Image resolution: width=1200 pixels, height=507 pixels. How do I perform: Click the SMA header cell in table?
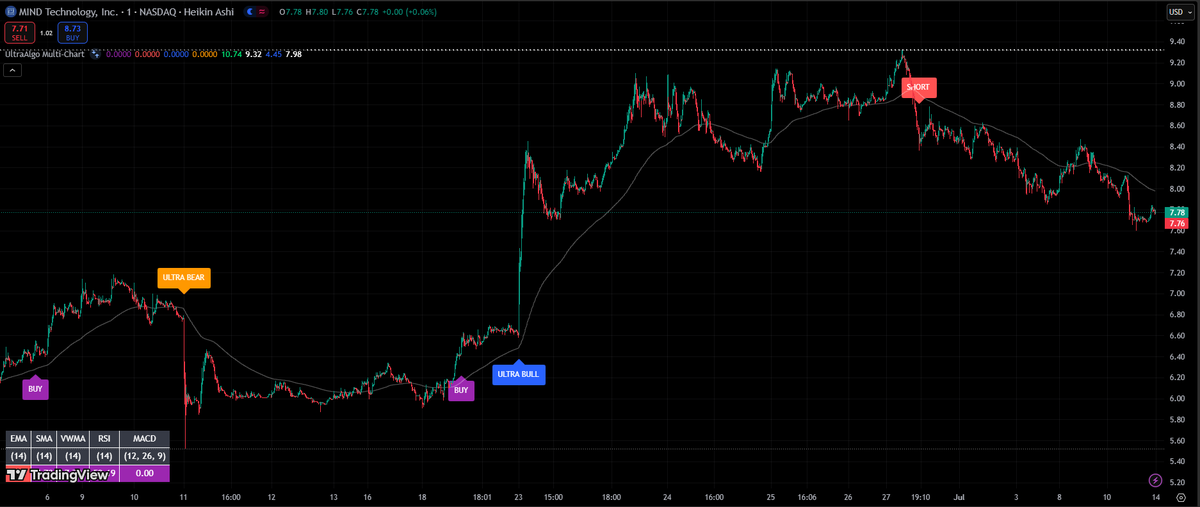pyautogui.click(x=44, y=438)
